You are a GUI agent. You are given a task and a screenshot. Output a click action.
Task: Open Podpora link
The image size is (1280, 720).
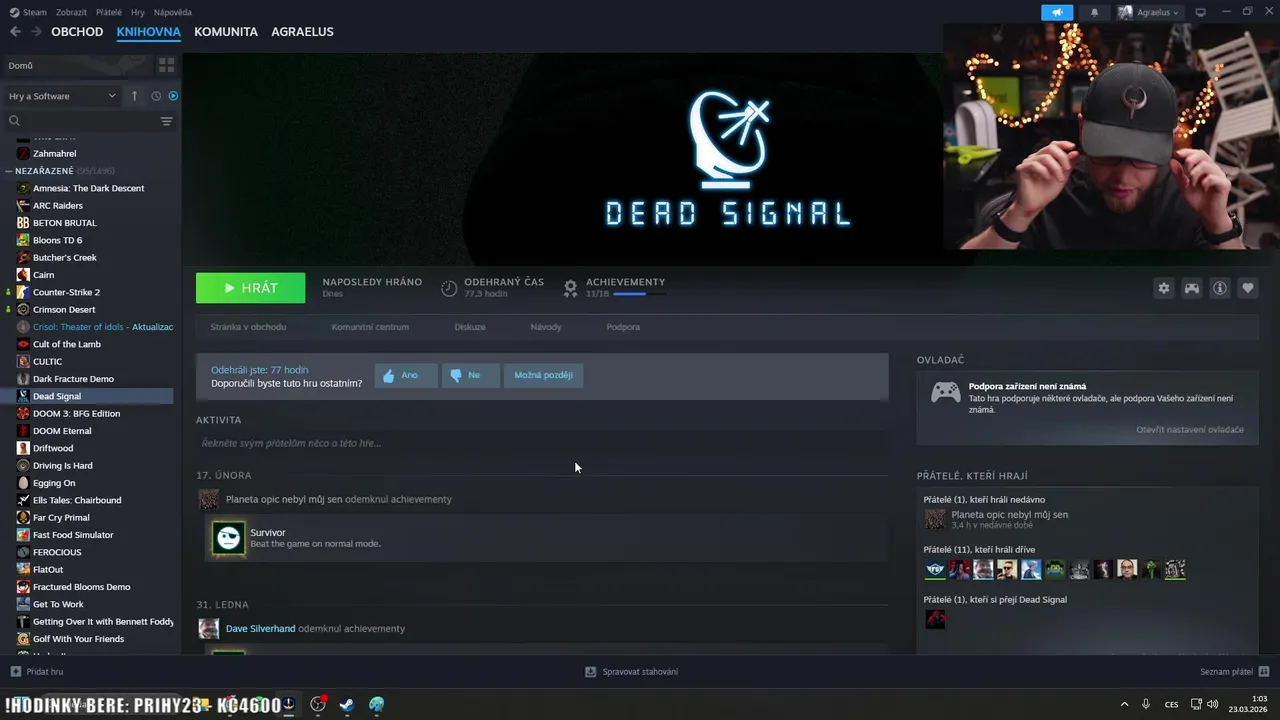point(623,327)
